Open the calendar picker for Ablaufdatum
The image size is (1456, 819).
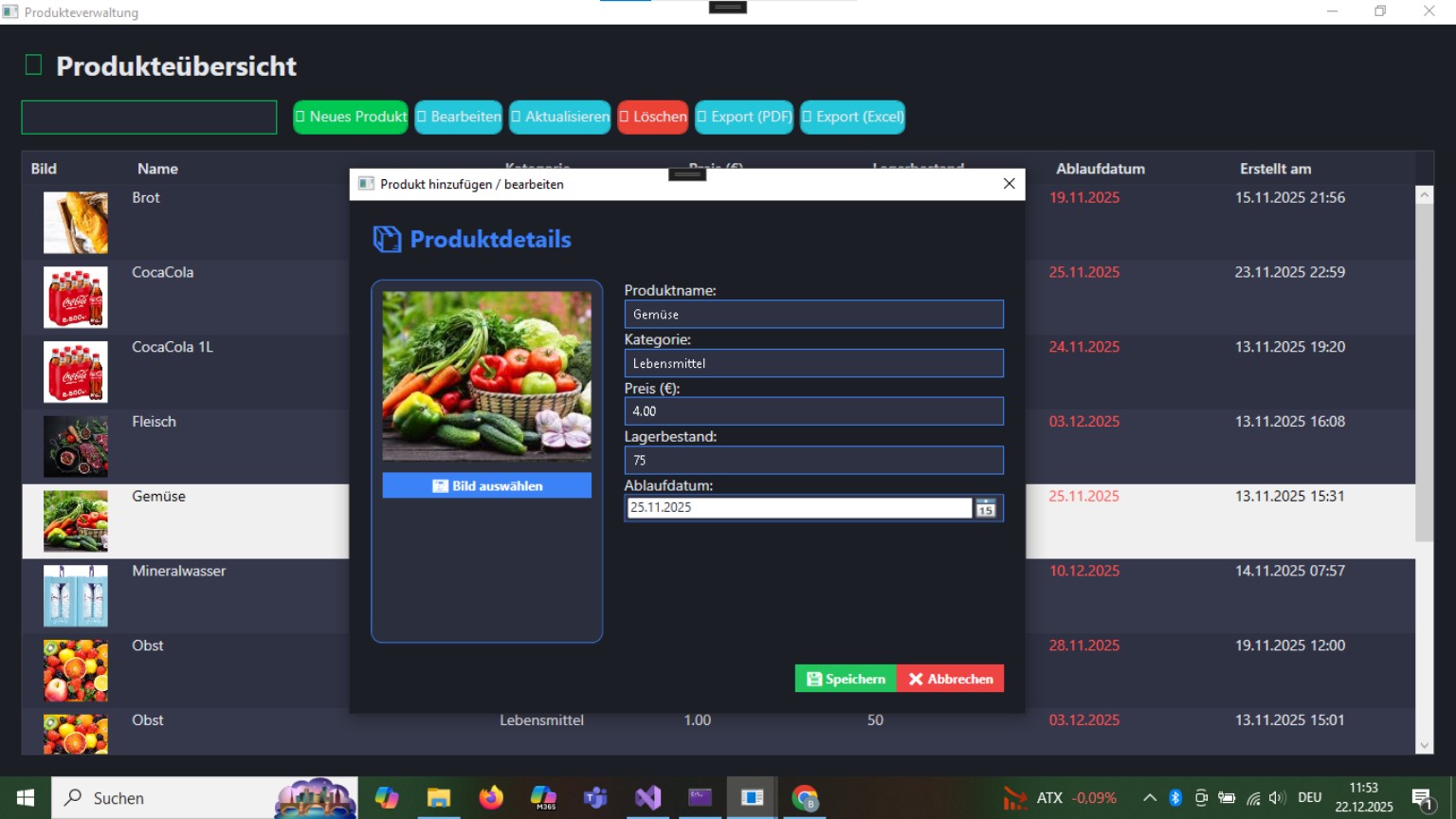986,508
